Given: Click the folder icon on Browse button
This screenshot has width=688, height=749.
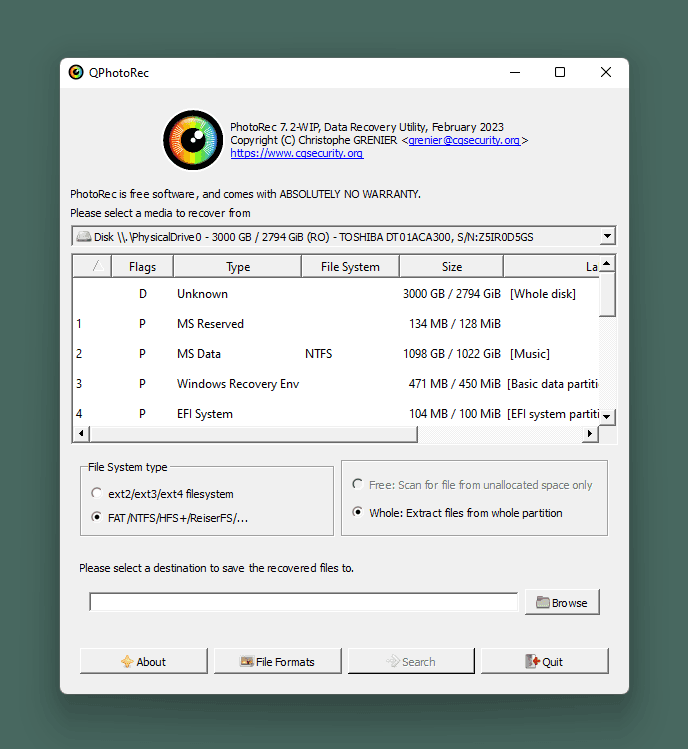Looking at the screenshot, I should click(x=542, y=602).
